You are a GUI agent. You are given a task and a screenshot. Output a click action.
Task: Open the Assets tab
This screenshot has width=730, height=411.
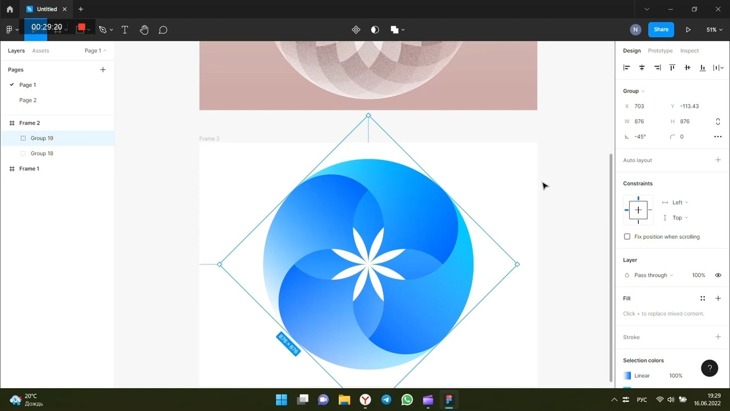(x=40, y=50)
